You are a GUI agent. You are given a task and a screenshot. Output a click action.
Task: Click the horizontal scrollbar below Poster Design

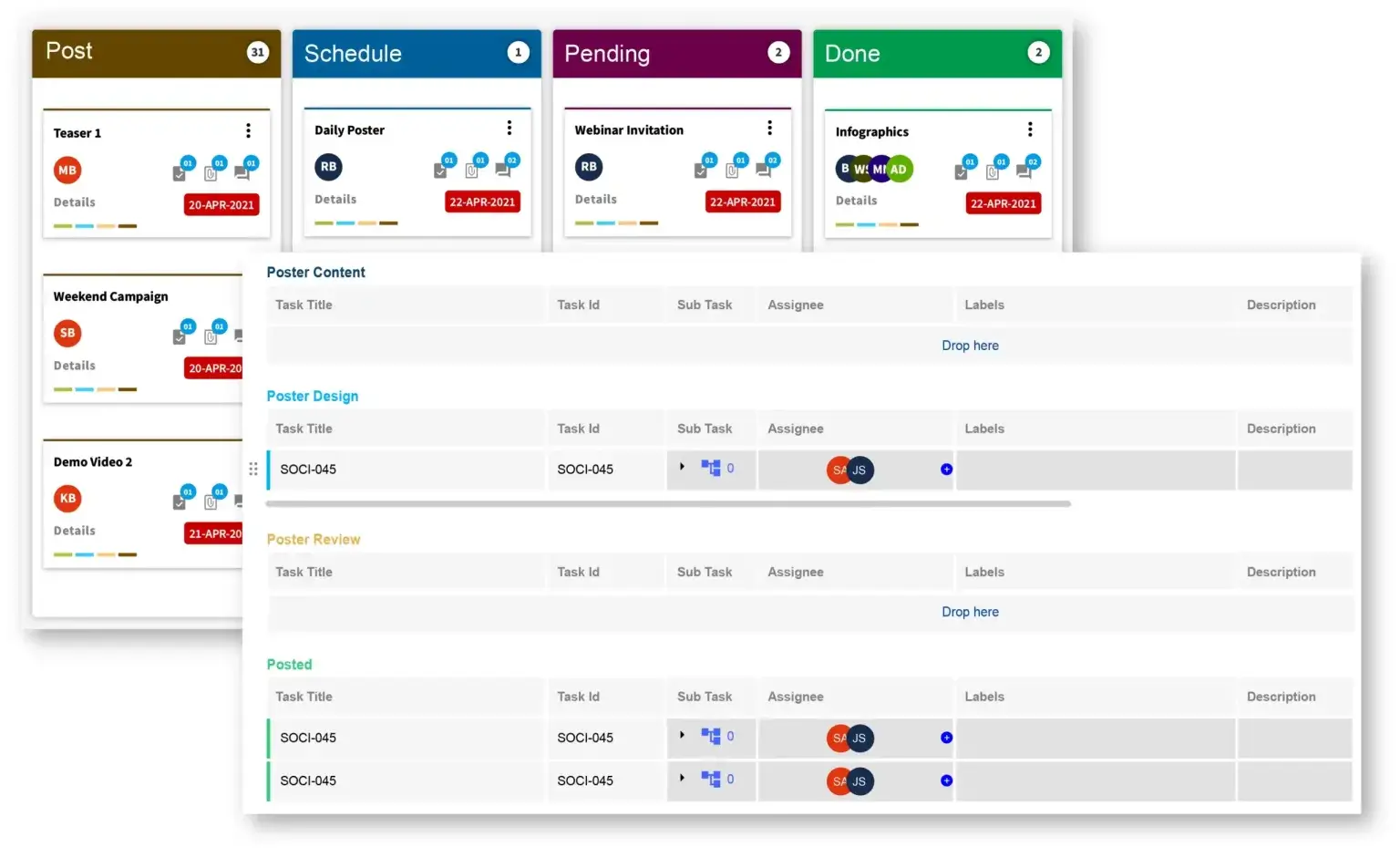(x=668, y=503)
